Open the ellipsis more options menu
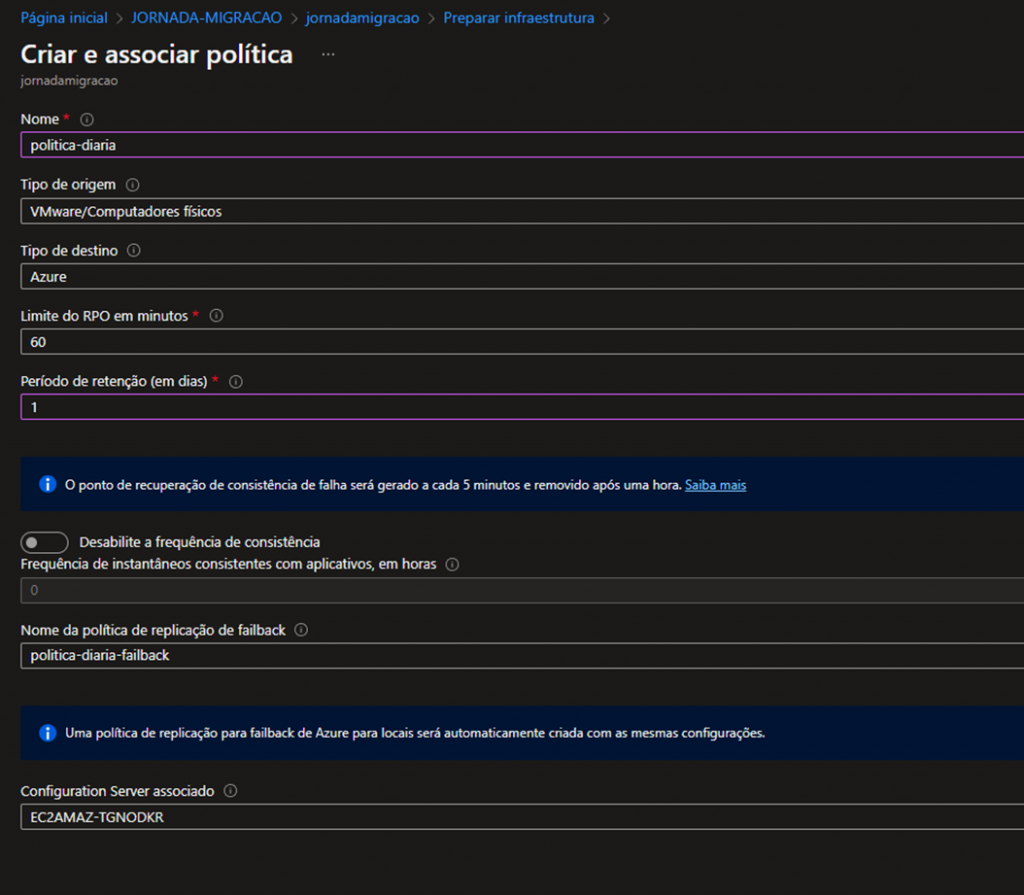The height and width of the screenshot is (895, 1024). tap(328, 54)
